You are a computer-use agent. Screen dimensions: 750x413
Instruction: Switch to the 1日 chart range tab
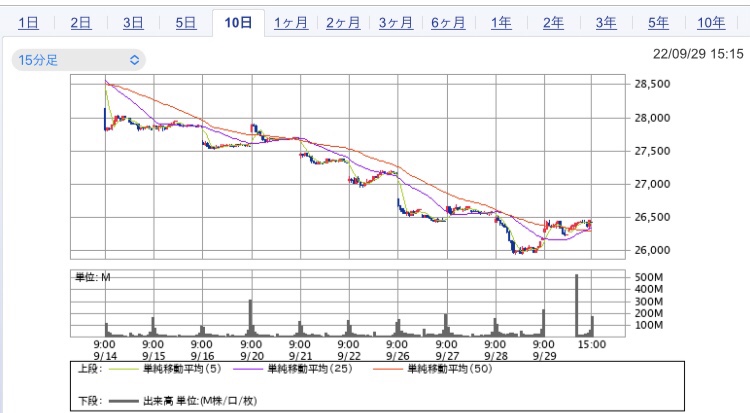tap(28, 22)
